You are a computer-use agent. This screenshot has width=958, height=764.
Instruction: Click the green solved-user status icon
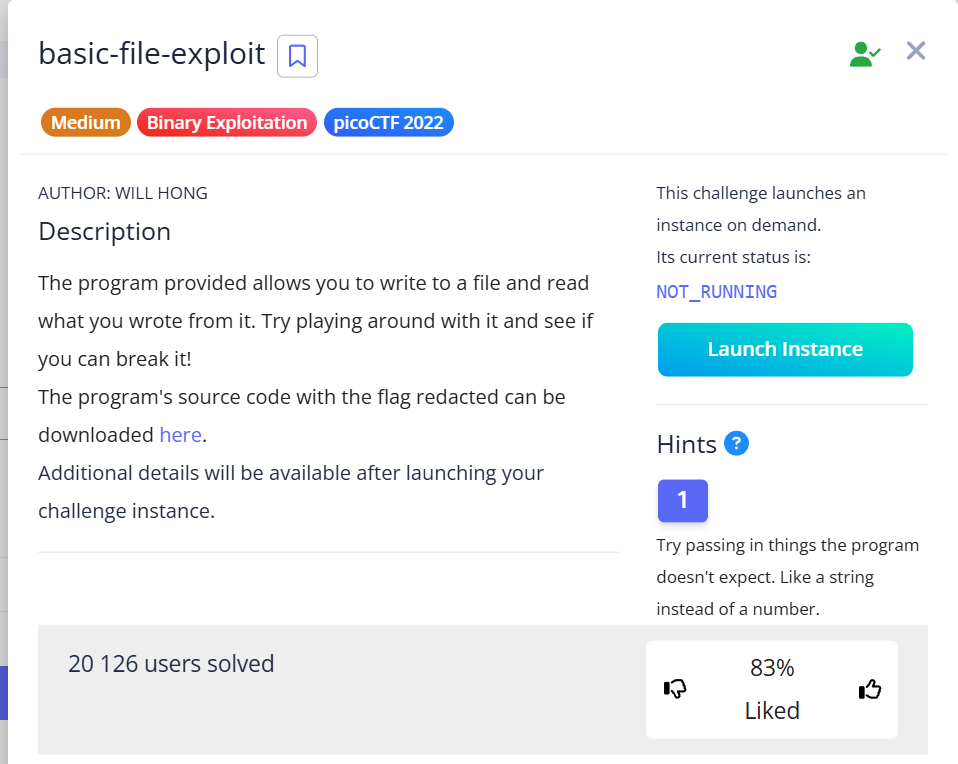(x=863, y=54)
